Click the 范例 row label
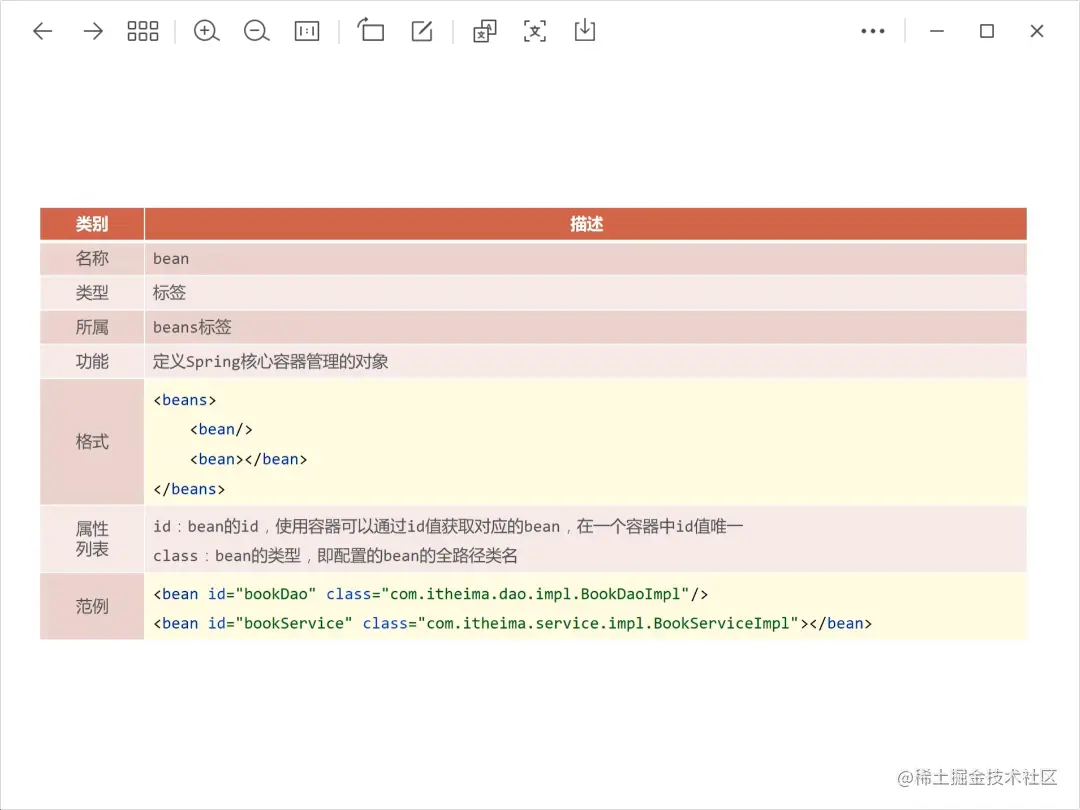This screenshot has height=810, width=1080. point(92,606)
